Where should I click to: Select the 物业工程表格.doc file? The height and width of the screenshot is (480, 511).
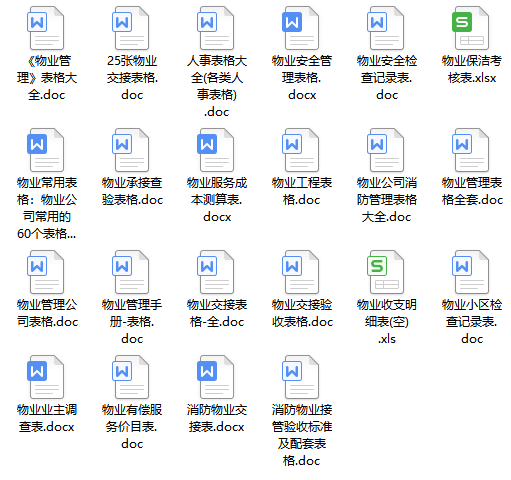coord(301,150)
